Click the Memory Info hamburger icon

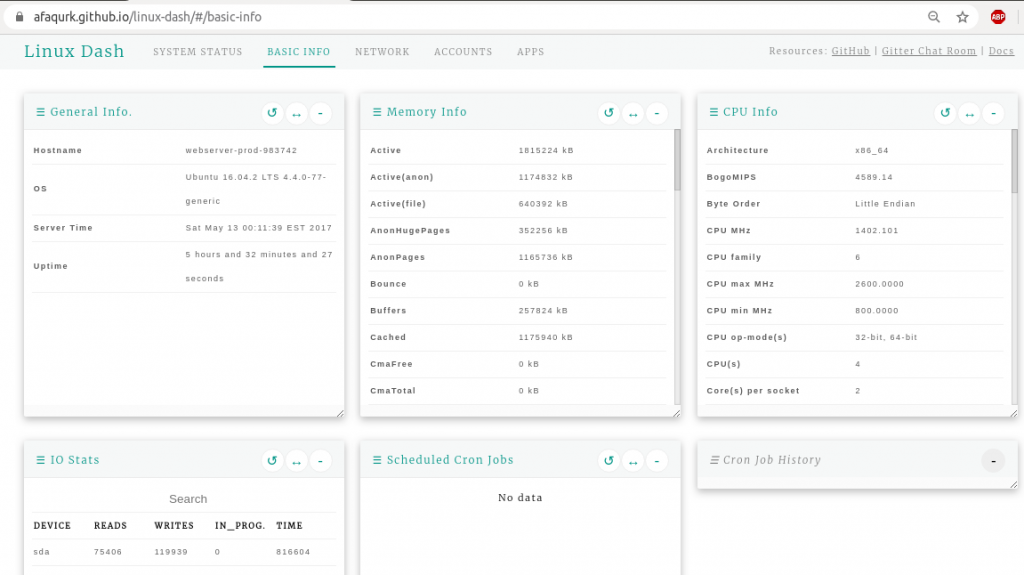click(x=377, y=112)
